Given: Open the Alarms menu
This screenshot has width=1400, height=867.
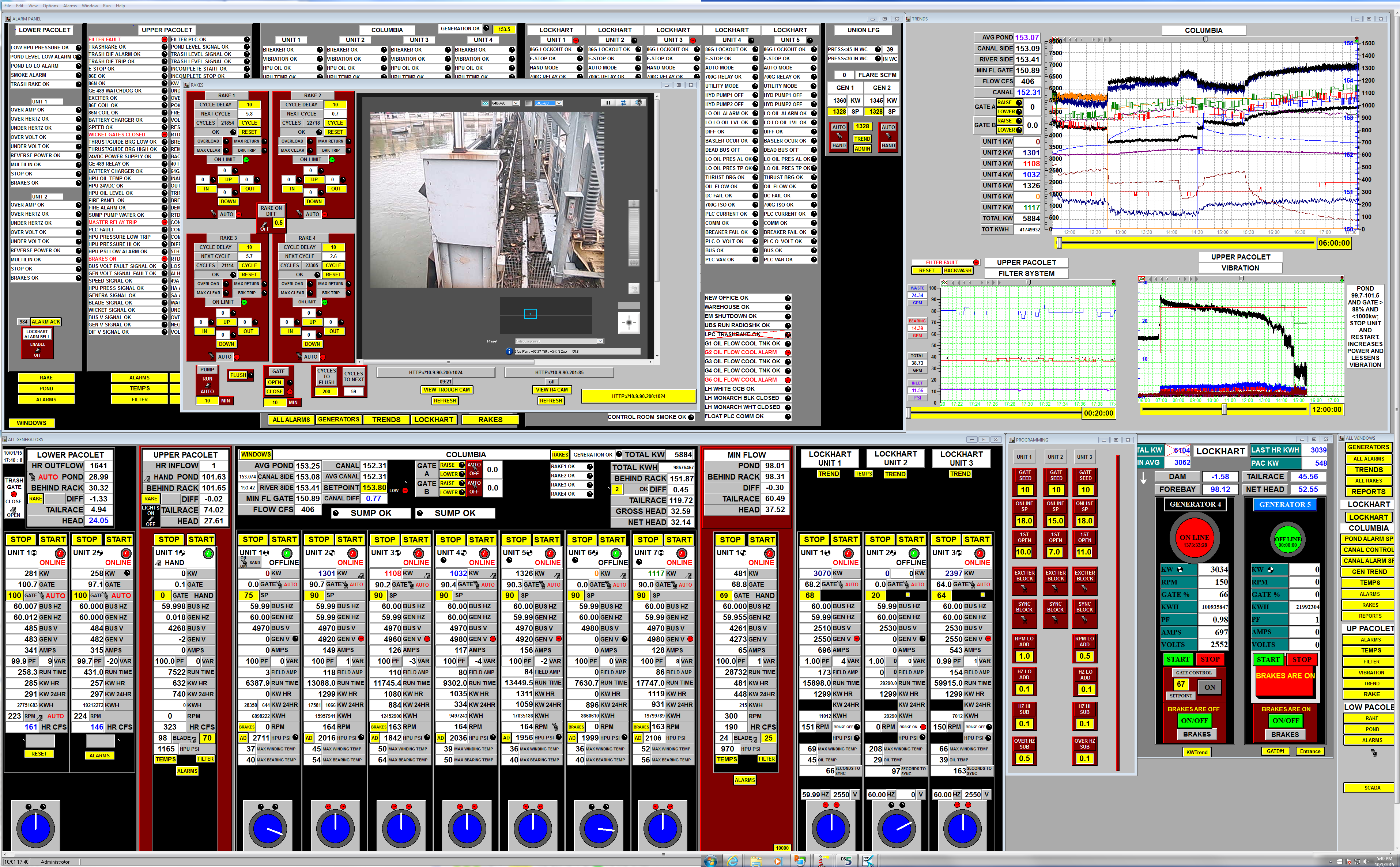Looking at the screenshot, I should (x=70, y=6).
